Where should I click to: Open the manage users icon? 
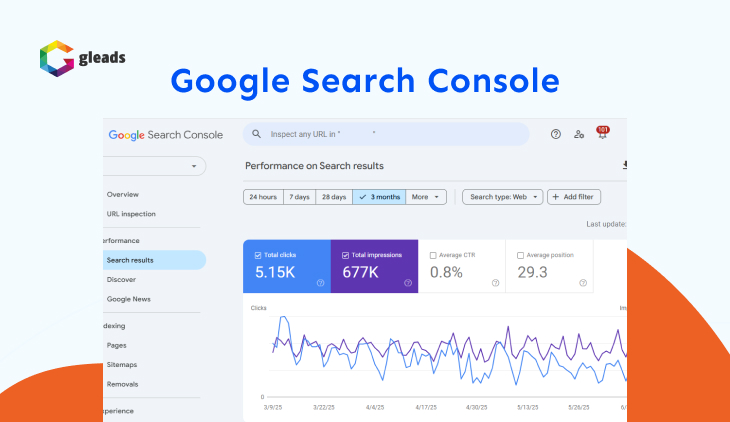[579, 134]
